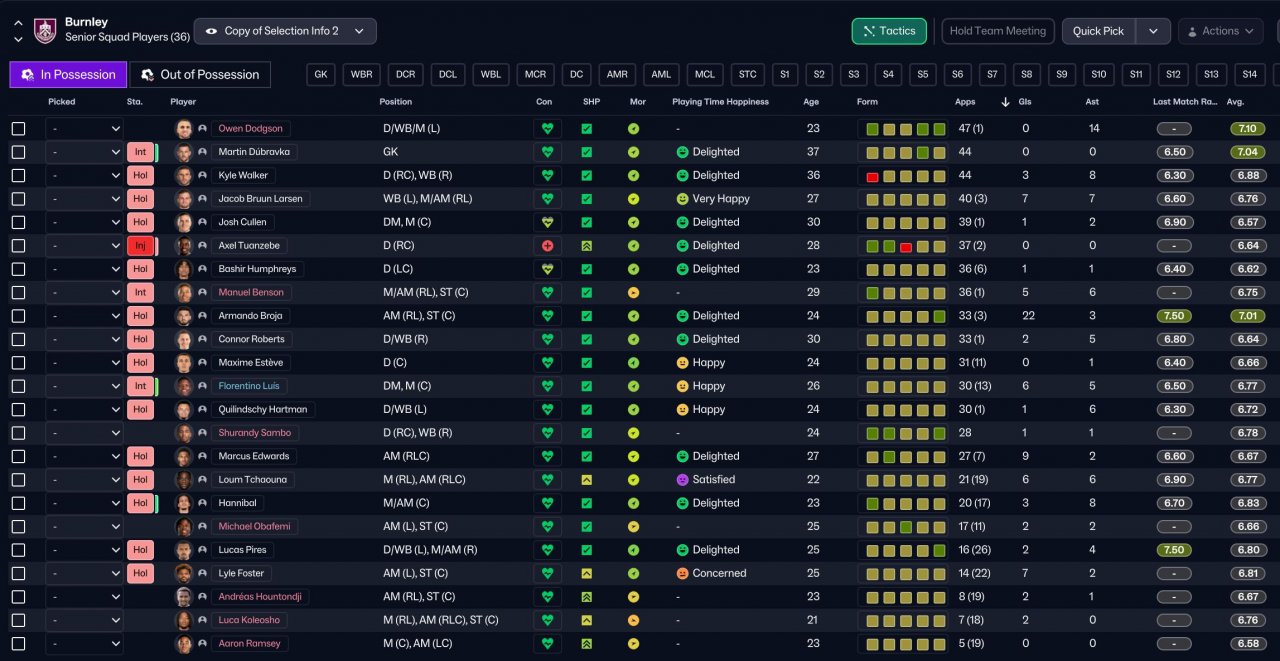Screen dimensions: 1280x661
Task: Click Owen Dodgson's green heart condition icon
Action: [547, 129]
